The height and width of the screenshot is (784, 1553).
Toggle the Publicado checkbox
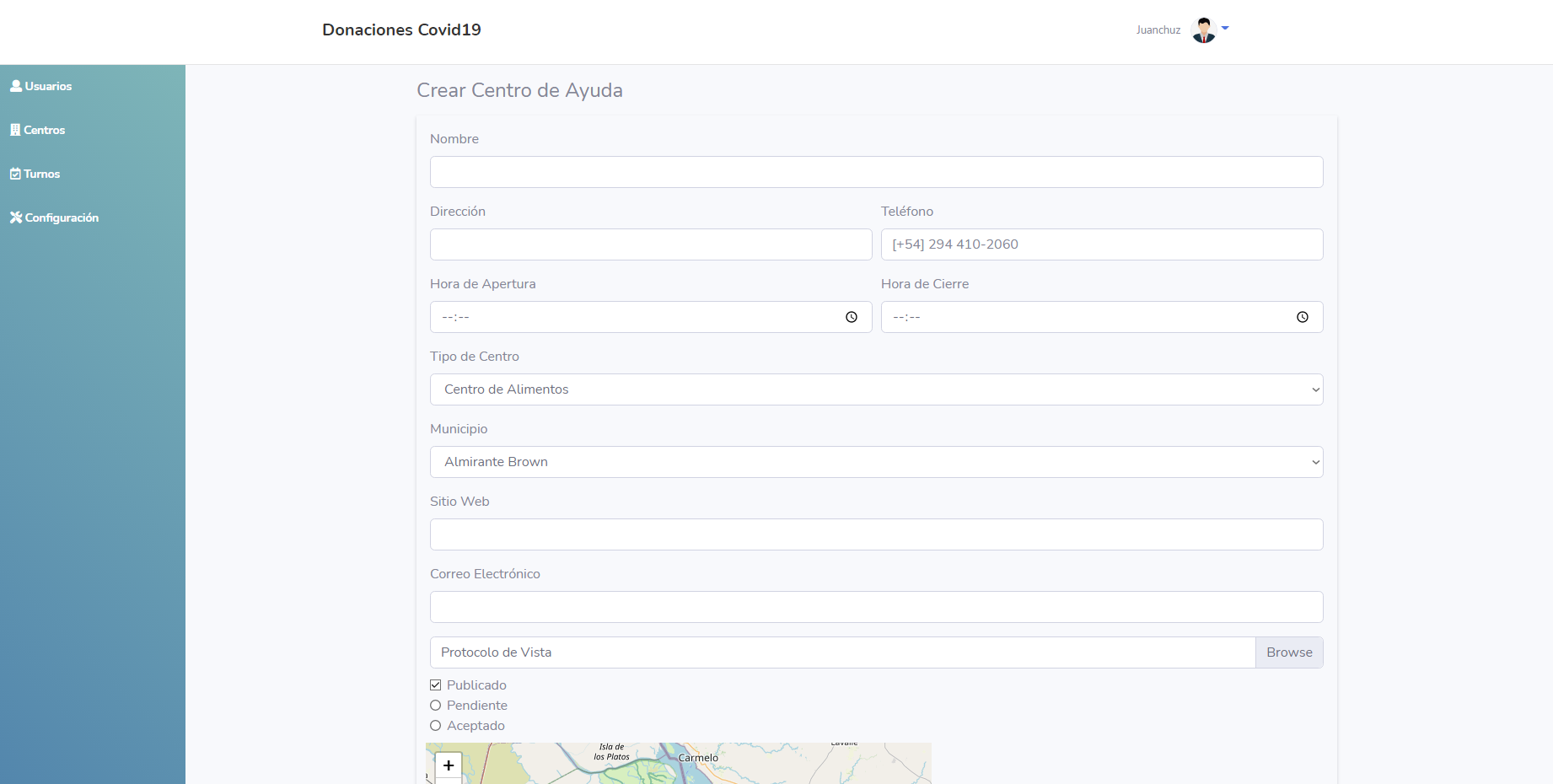(436, 685)
